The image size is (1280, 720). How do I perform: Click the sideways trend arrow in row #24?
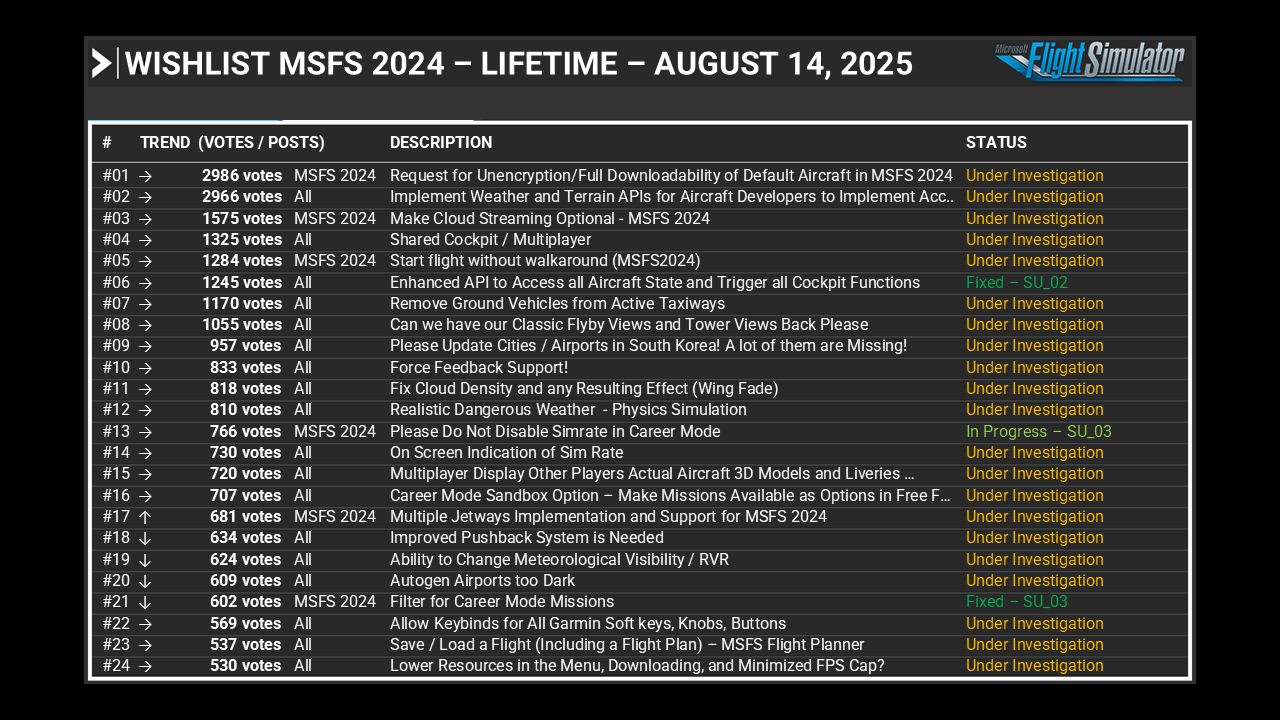145,666
